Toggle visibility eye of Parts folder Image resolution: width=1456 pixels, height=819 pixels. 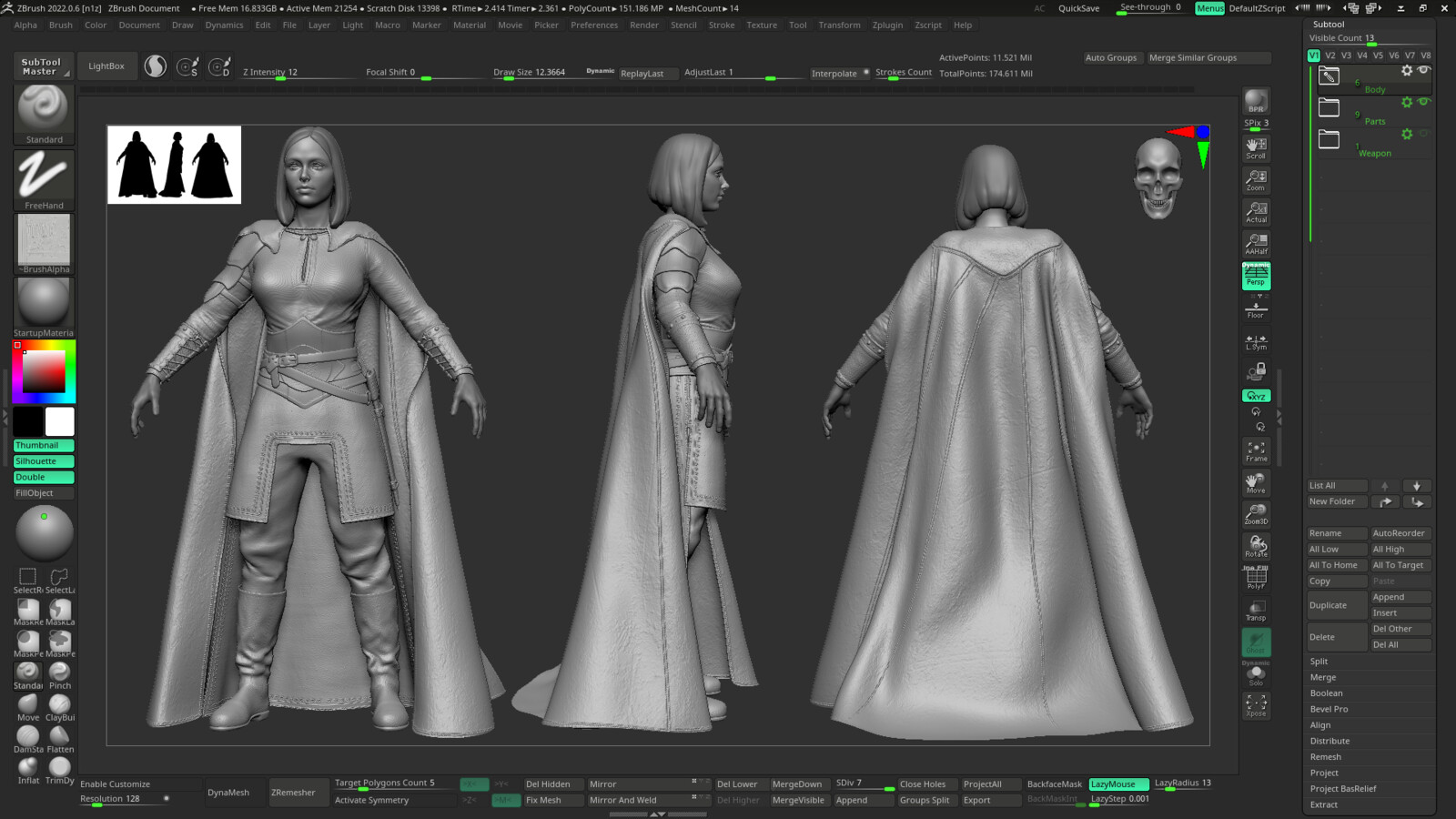pos(1424,101)
